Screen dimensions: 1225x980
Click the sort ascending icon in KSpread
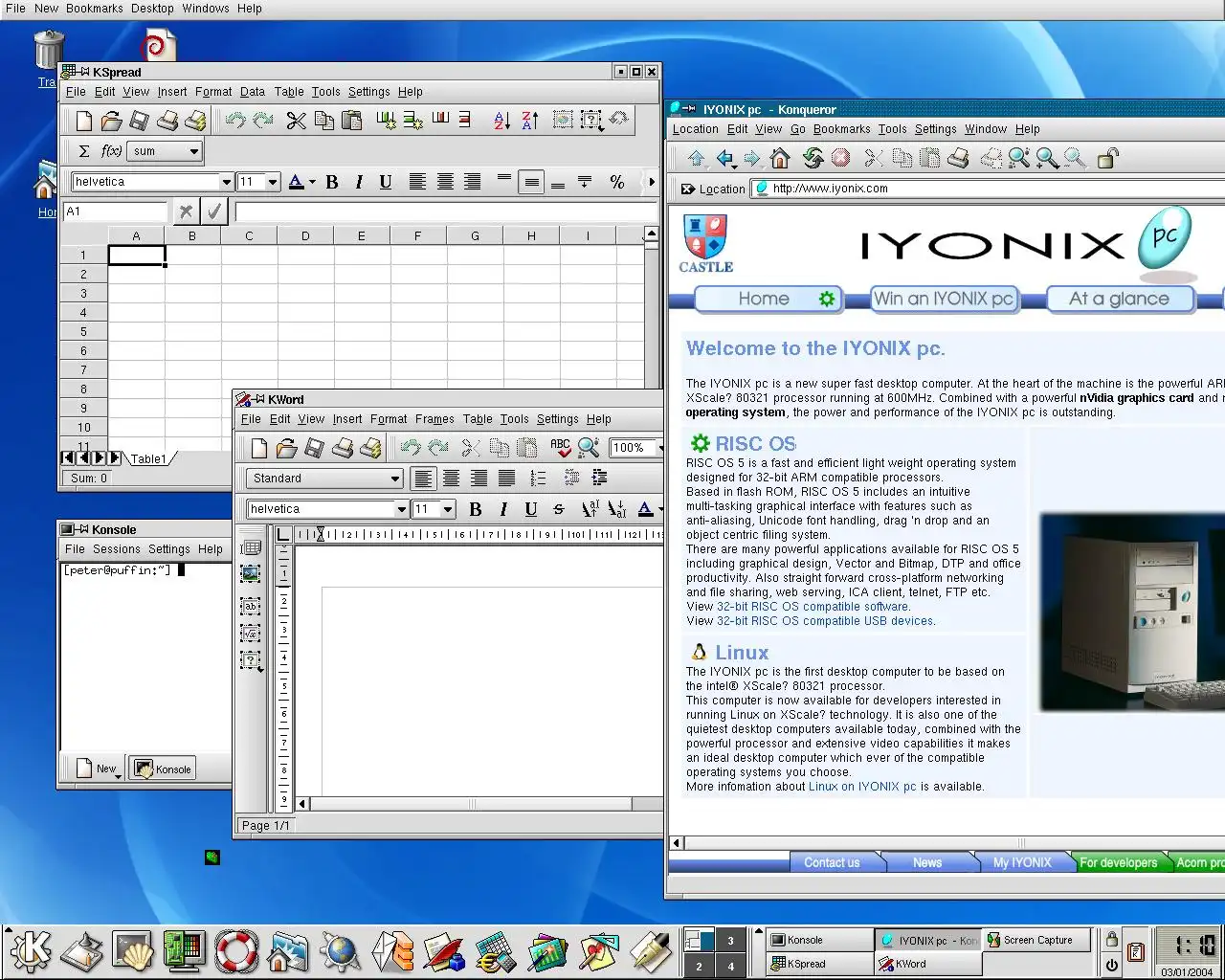(x=501, y=121)
